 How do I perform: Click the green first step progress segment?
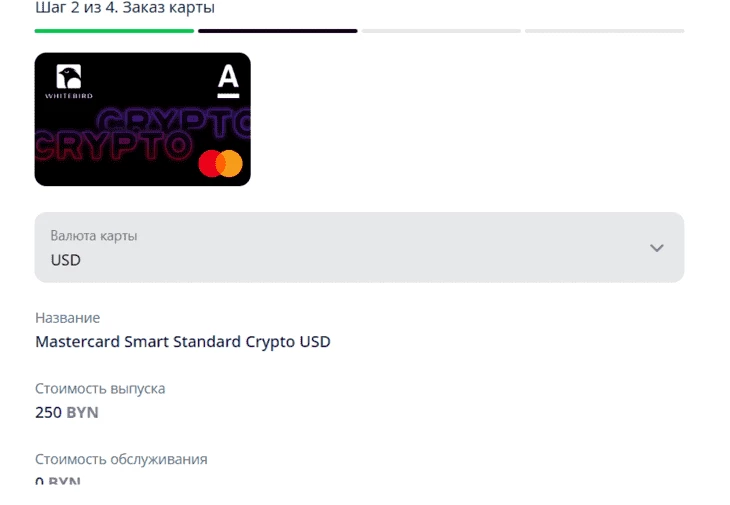point(114,31)
